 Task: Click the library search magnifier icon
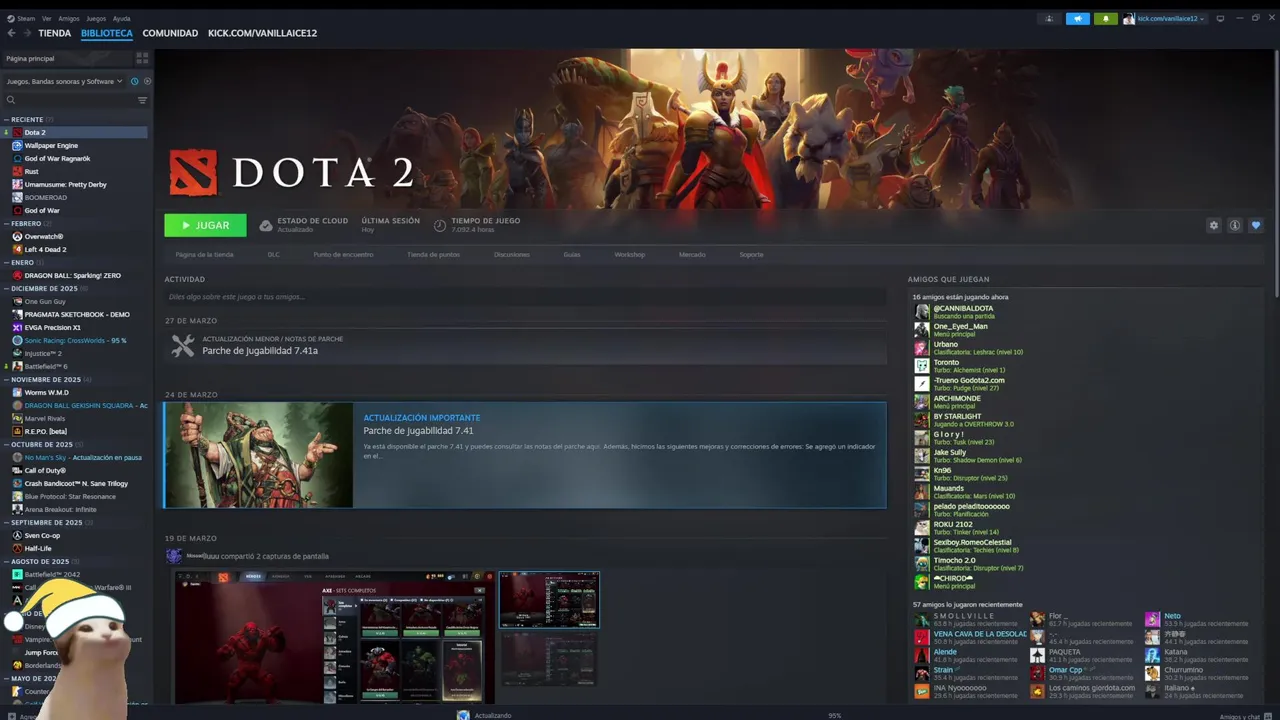coord(11,100)
